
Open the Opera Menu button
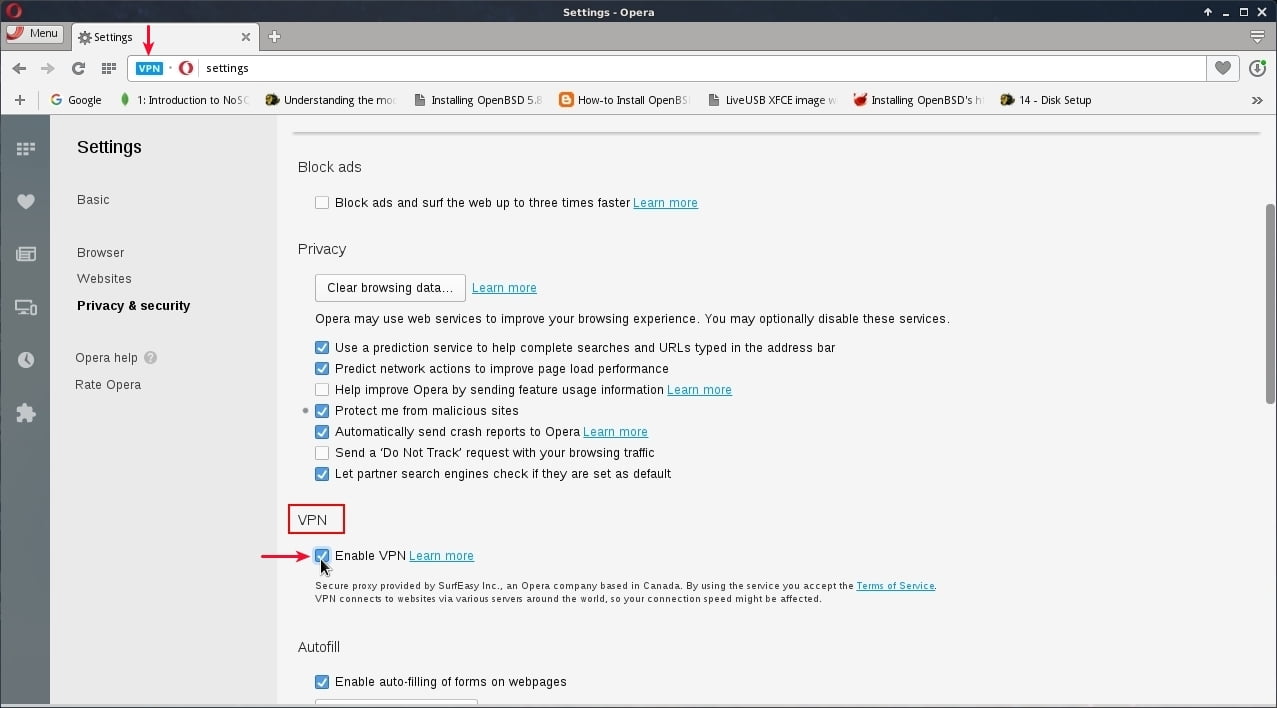tap(33, 33)
